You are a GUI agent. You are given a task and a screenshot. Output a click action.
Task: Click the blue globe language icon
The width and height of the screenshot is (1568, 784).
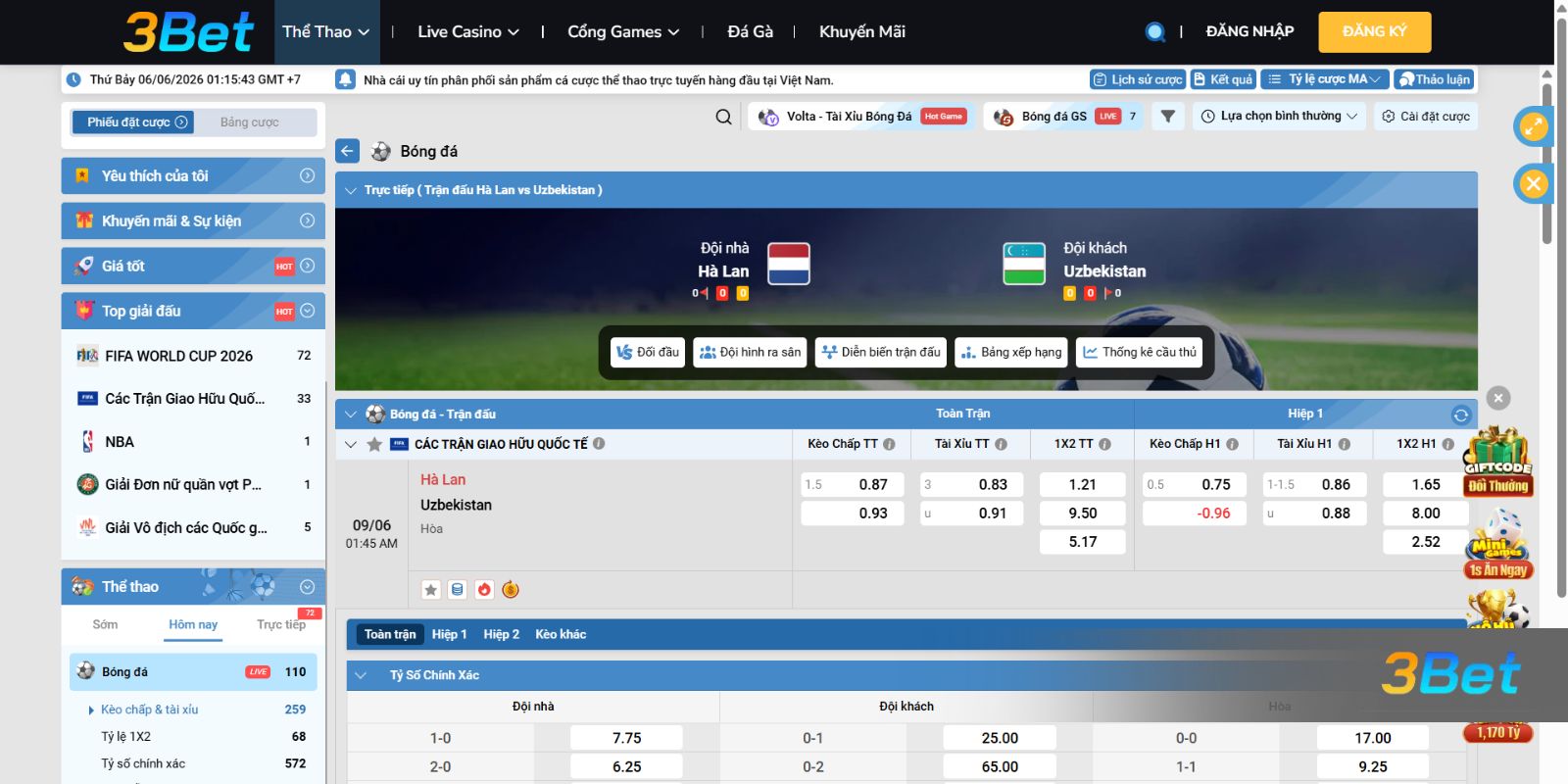tap(1155, 31)
